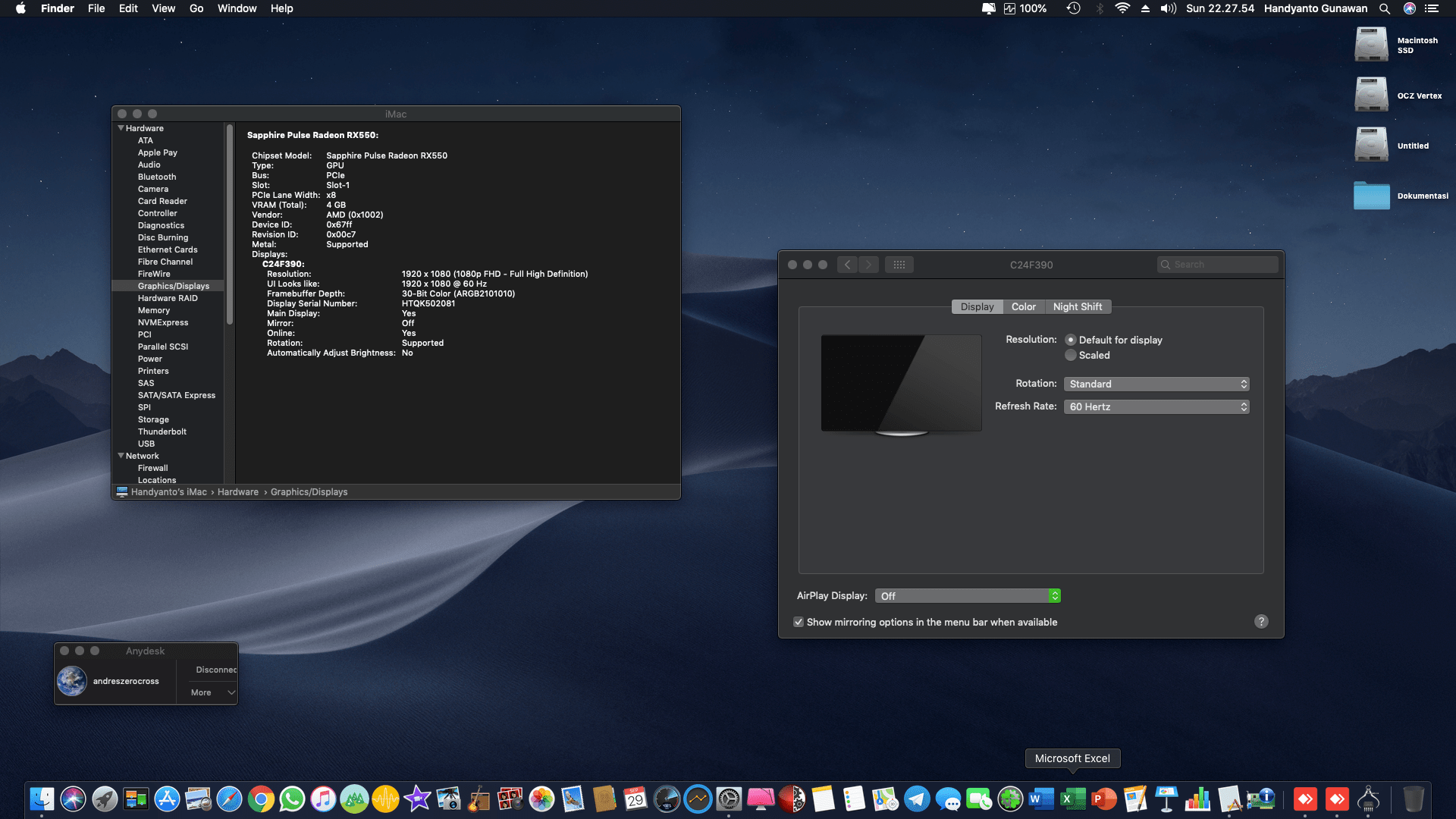Open the Trash in the Dock
Screen dimensions: 1456x819
tap(1413, 799)
